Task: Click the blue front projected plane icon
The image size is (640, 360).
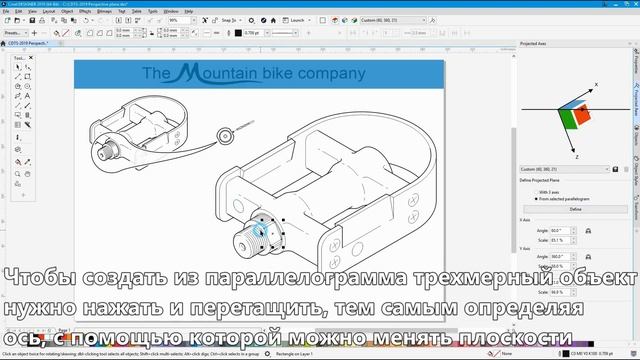Action: [x=344, y=20]
